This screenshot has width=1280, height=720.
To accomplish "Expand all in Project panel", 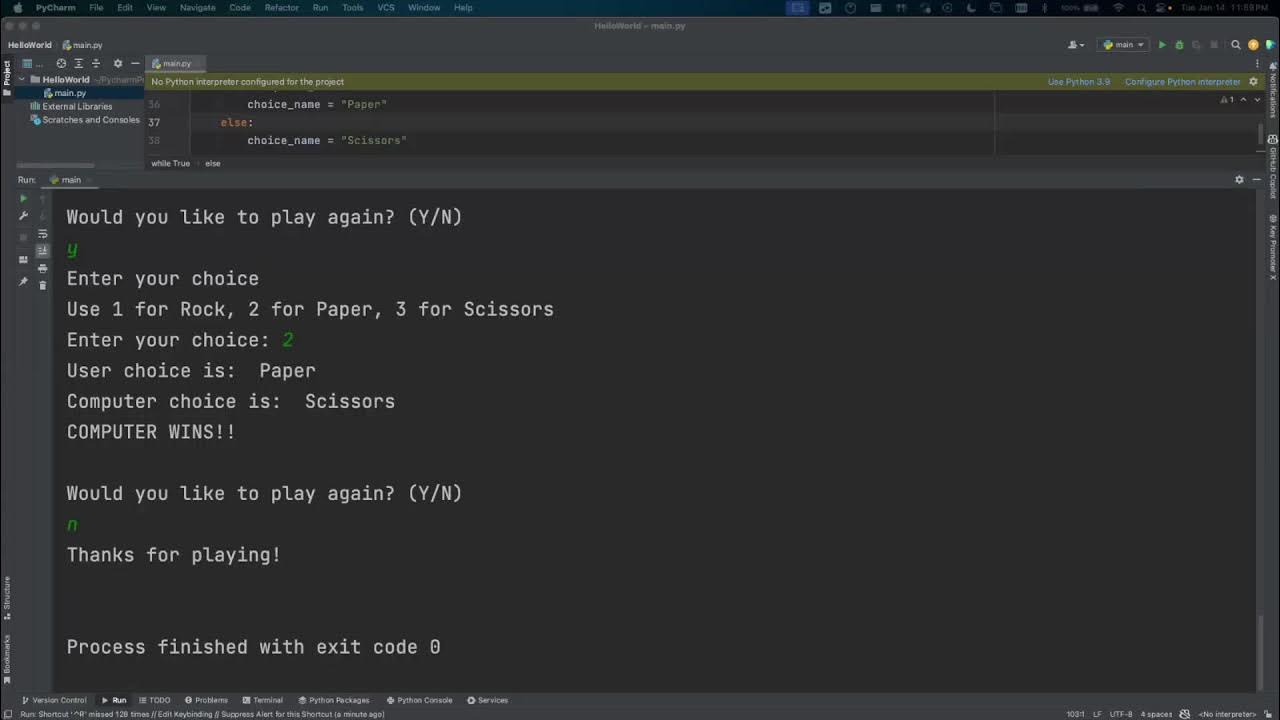I will (x=79, y=63).
